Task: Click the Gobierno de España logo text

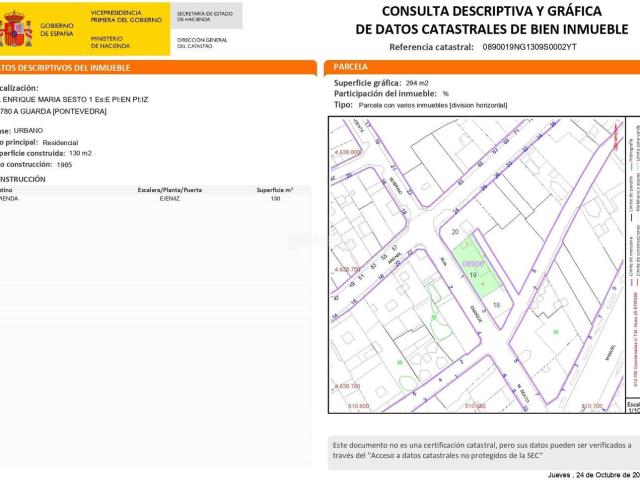Action: tap(56, 27)
